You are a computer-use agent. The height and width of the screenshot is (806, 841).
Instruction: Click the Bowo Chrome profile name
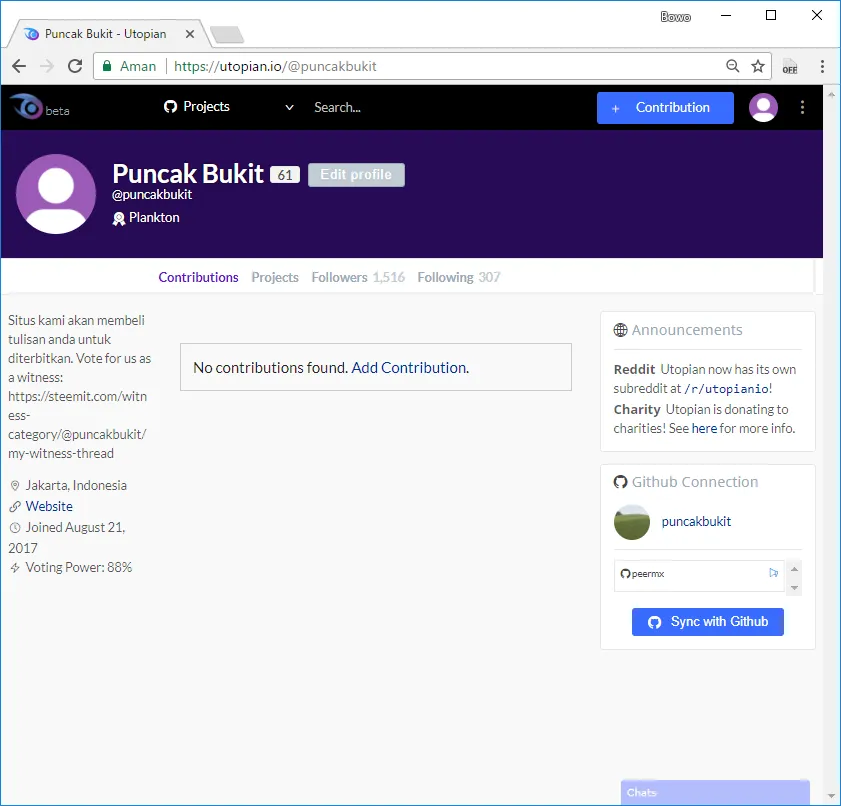coord(675,17)
